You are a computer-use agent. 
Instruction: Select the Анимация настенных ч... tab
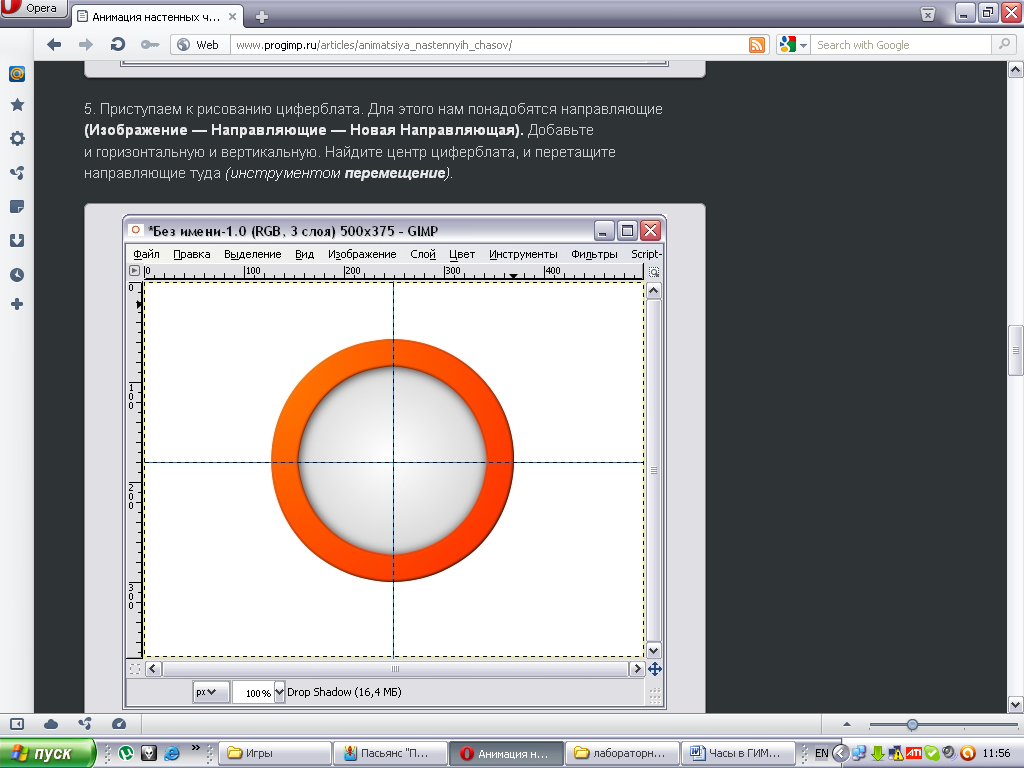(157, 16)
